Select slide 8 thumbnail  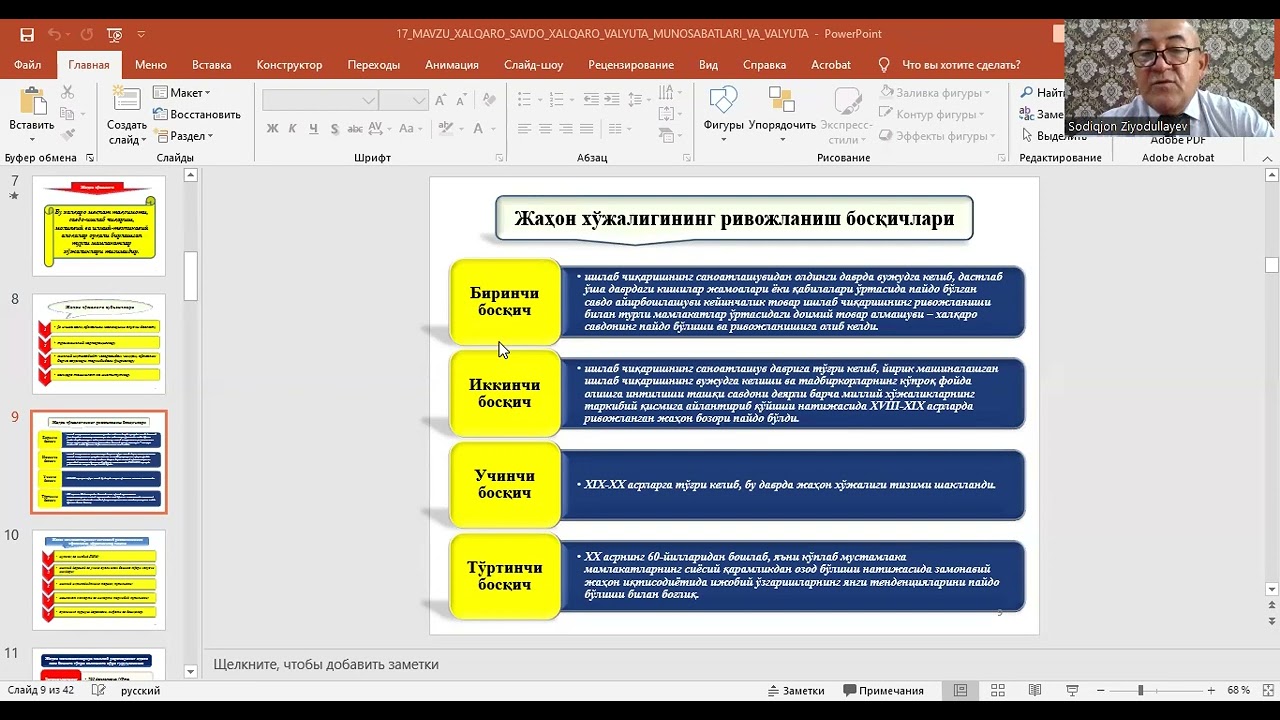pyautogui.click(x=99, y=343)
